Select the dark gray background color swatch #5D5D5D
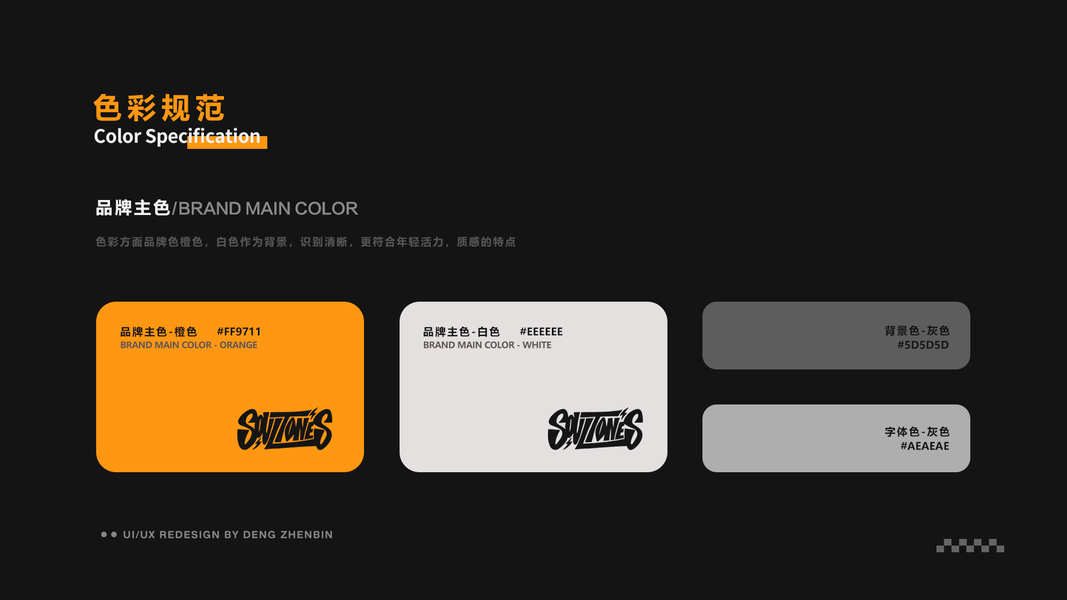 coord(836,335)
